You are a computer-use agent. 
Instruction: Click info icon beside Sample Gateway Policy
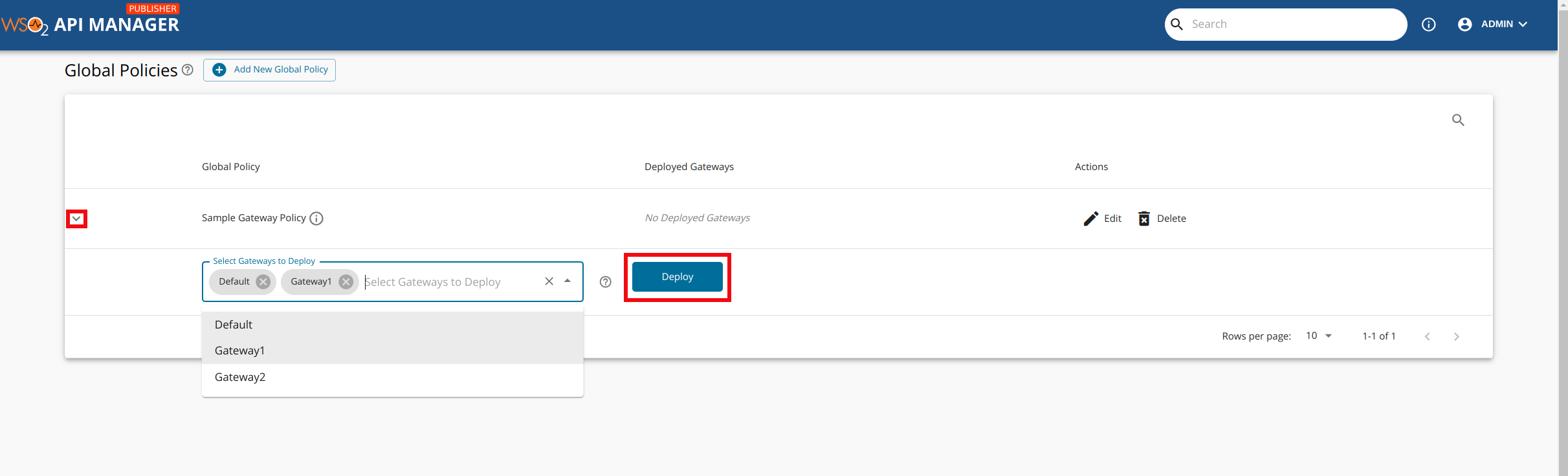coord(316,219)
